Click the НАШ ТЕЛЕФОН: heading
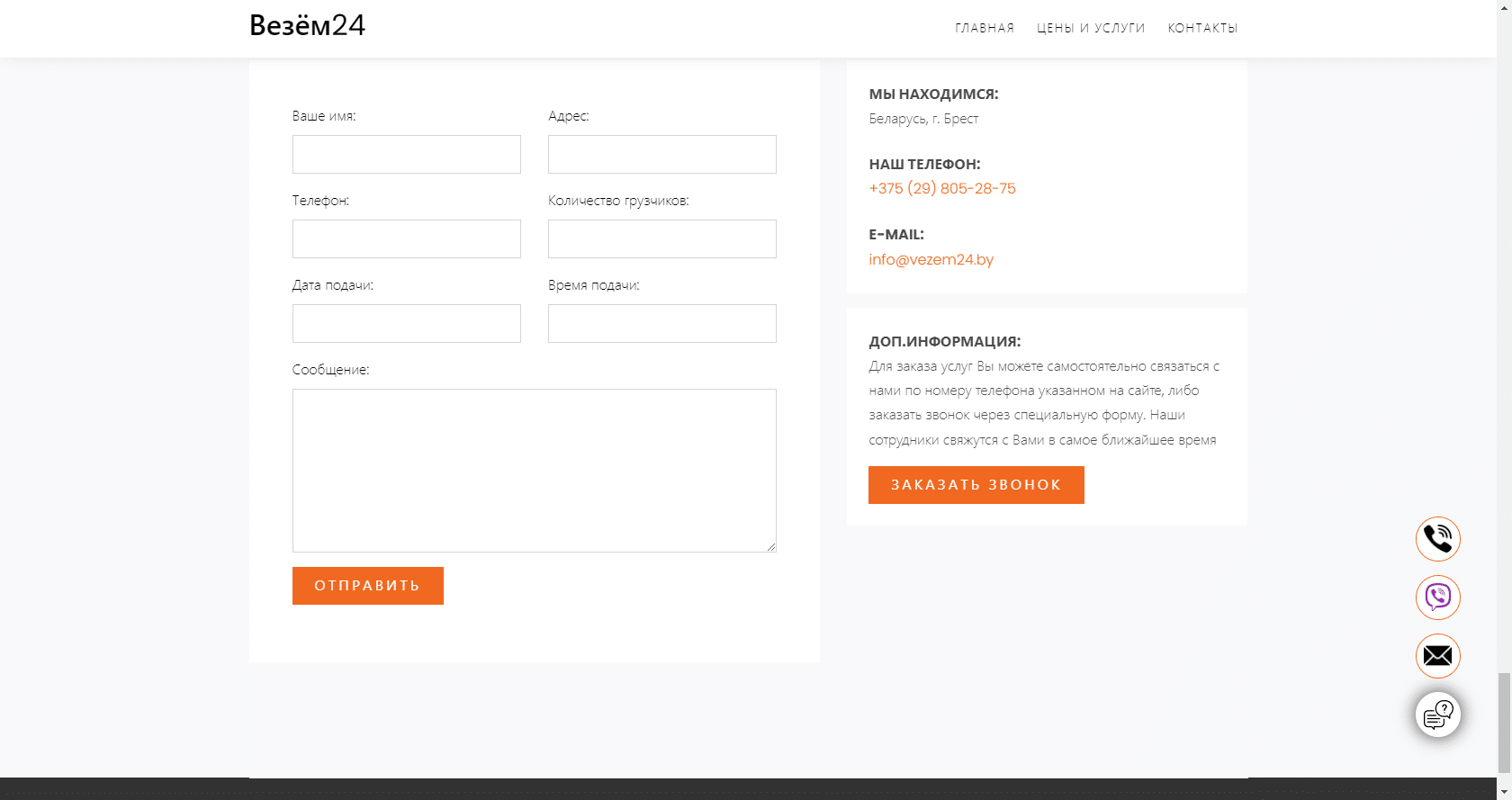1512x800 pixels. pyautogui.click(x=924, y=164)
